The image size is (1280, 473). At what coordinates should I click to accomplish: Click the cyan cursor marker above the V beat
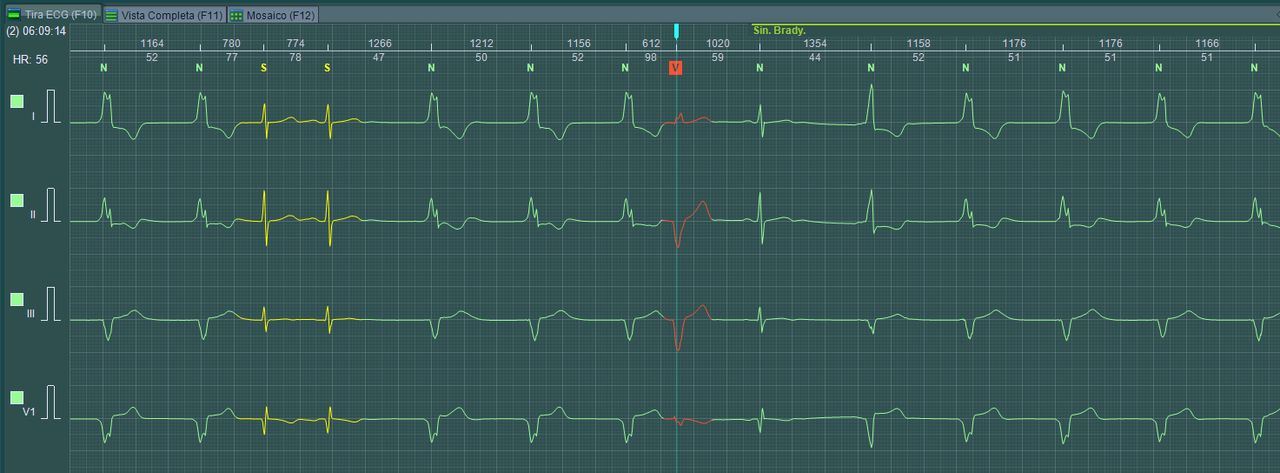tap(676, 31)
